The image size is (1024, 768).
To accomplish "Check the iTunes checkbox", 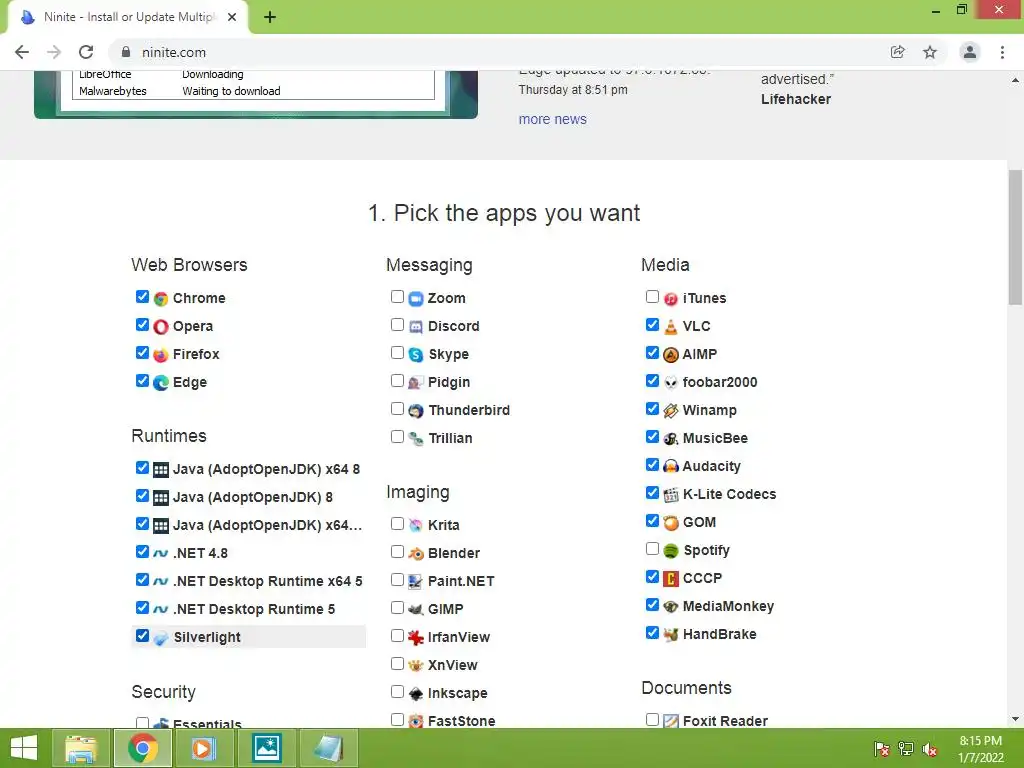I will coord(652,296).
